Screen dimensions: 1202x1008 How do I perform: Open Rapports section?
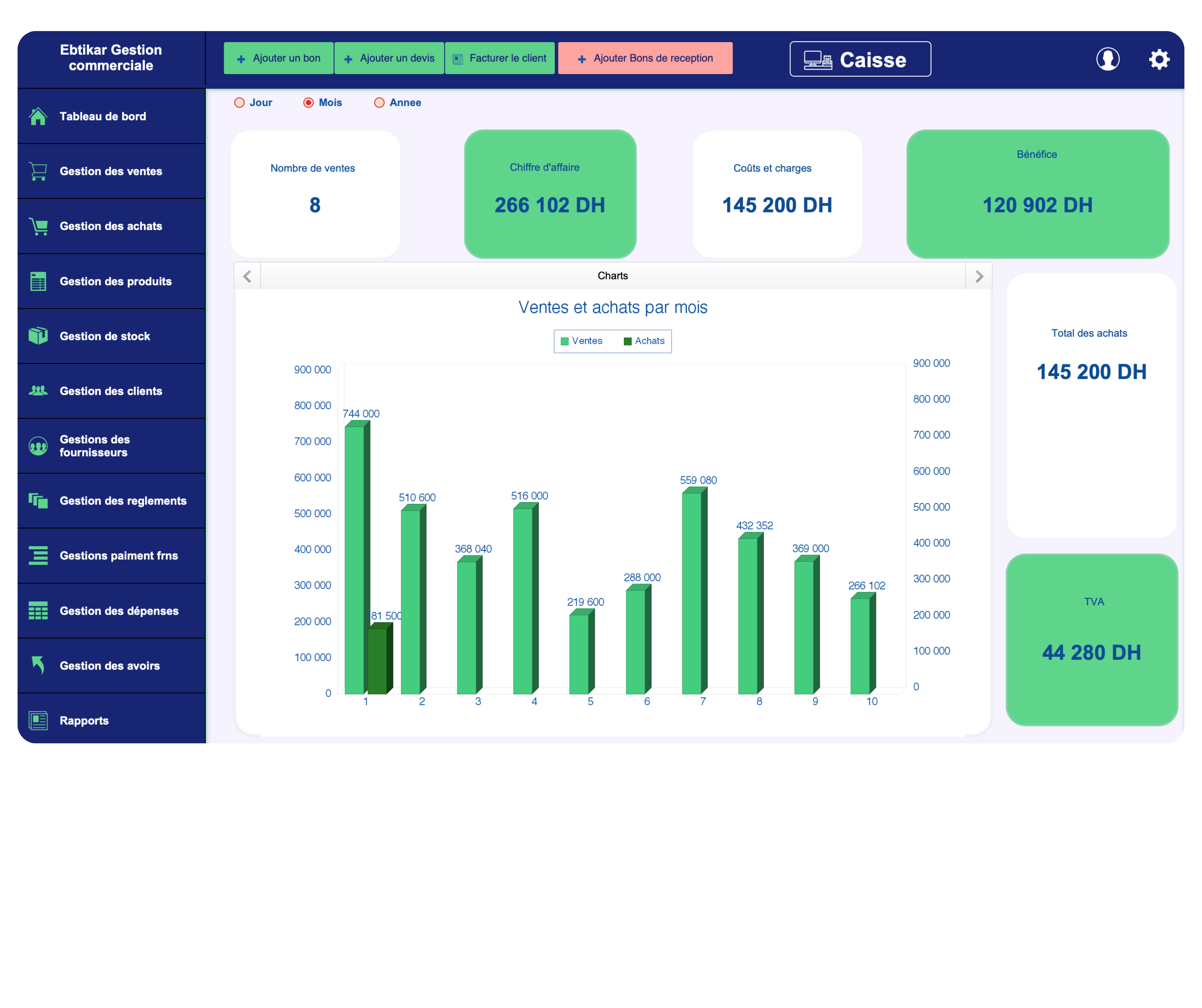(112, 719)
